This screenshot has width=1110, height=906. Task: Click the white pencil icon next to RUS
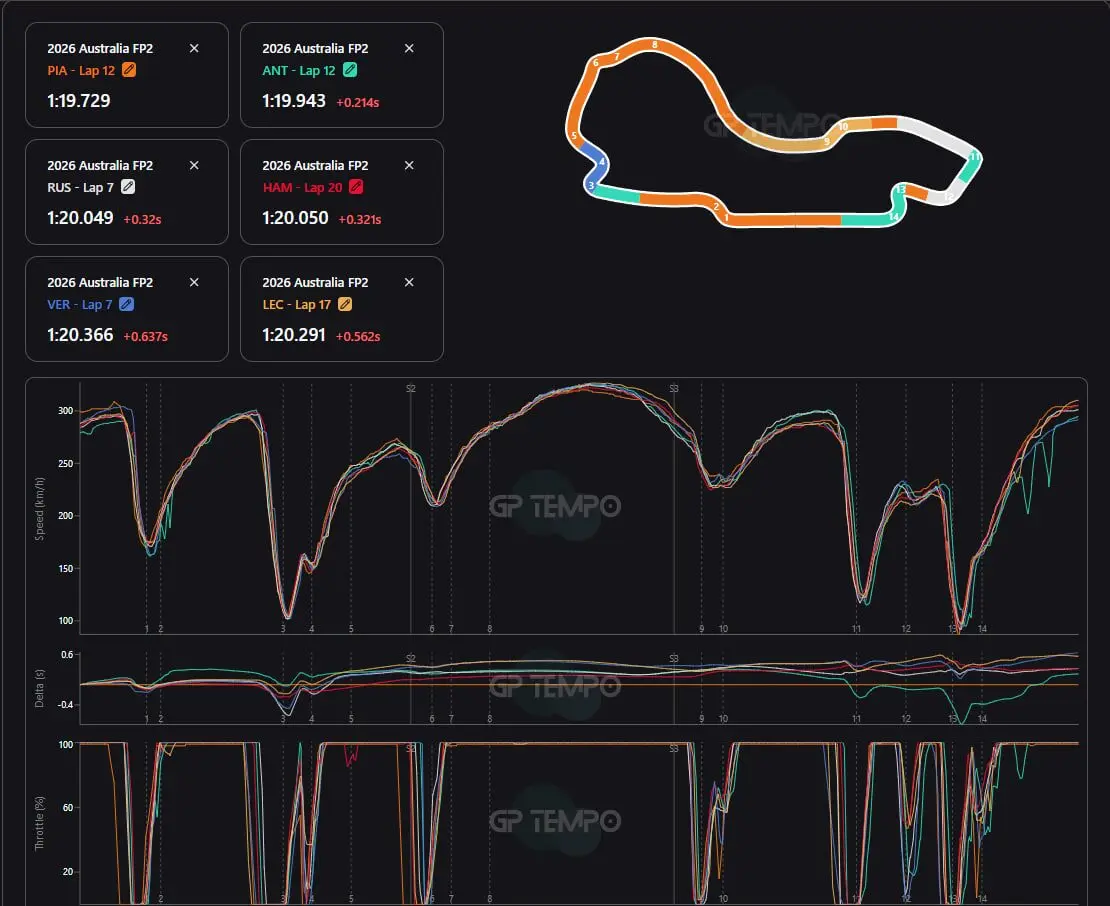[x=127, y=187]
